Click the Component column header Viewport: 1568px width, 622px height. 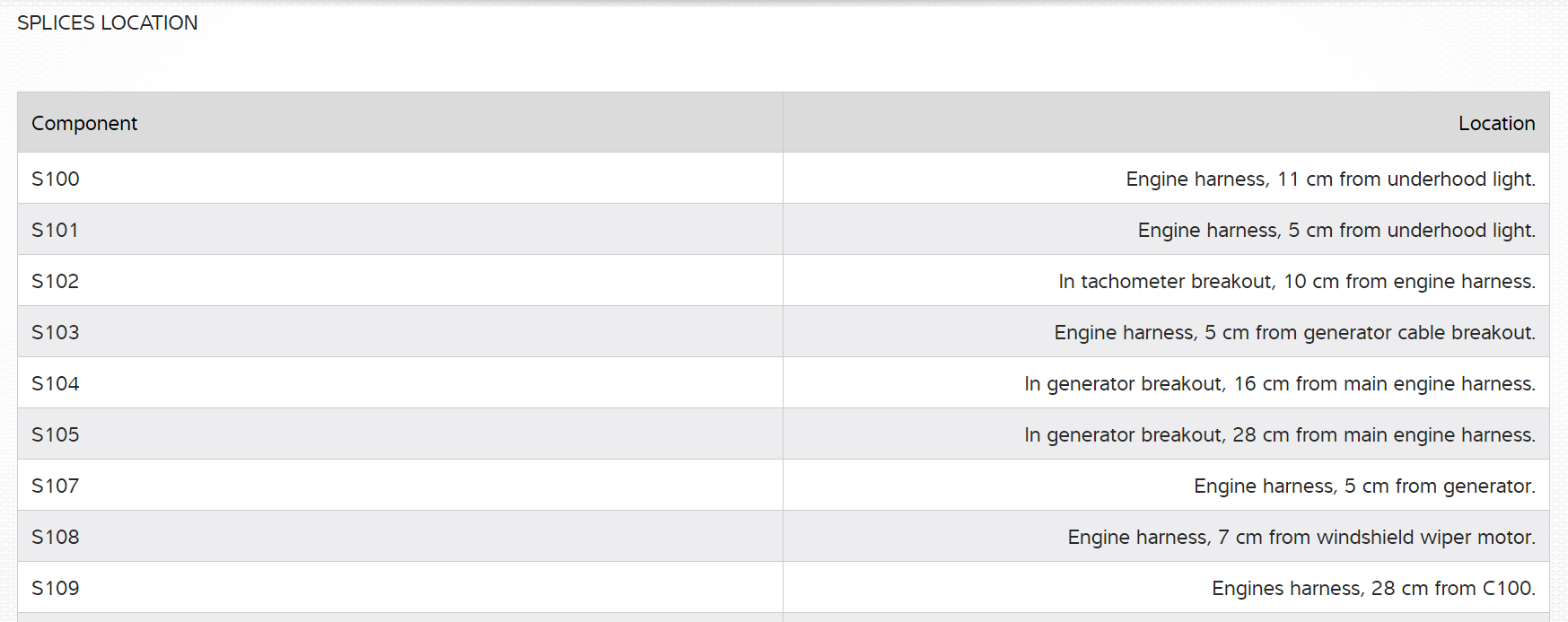84,123
